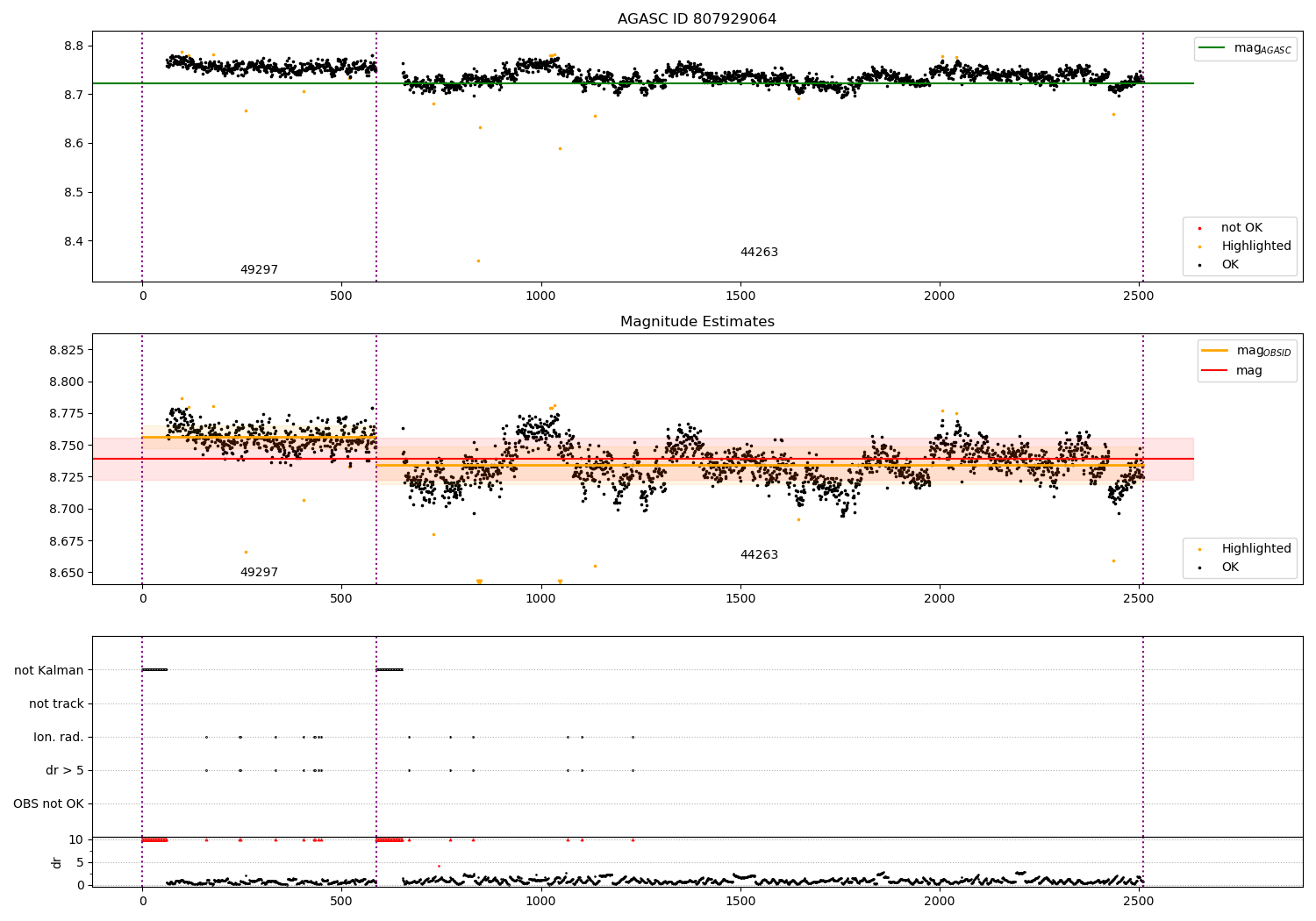Viewport: 1316px width, 921px height.
Task: Click the 'not Kalman' row label
Action: (x=49, y=670)
